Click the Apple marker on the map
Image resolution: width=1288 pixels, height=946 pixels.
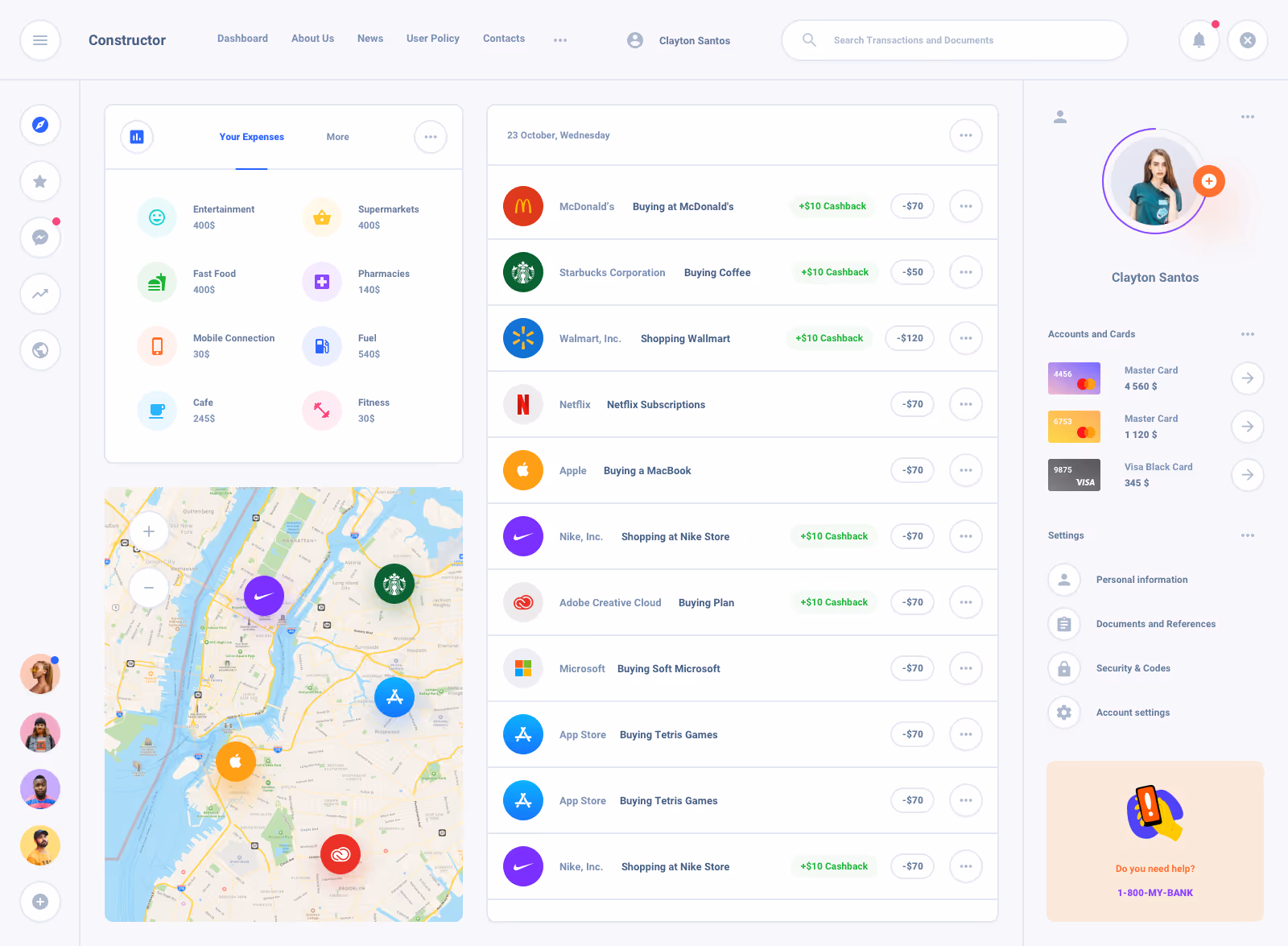[x=236, y=762]
